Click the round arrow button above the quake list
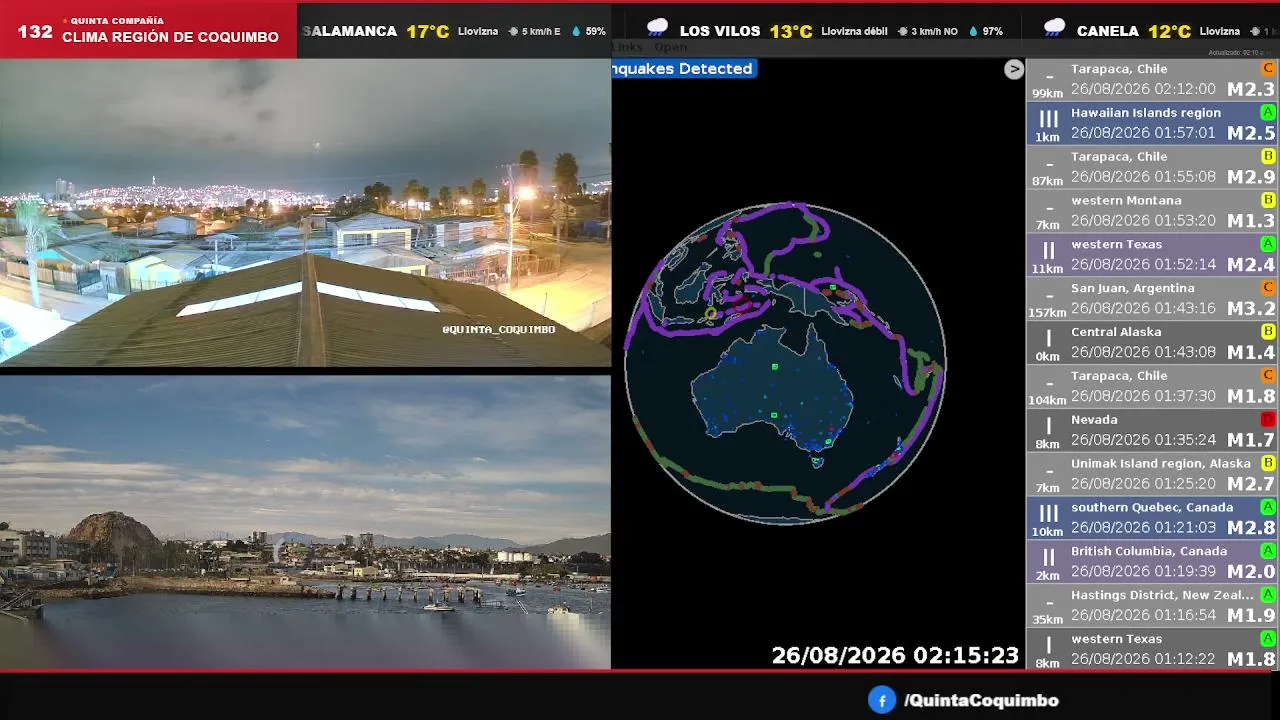The height and width of the screenshot is (720, 1280). [1014, 69]
